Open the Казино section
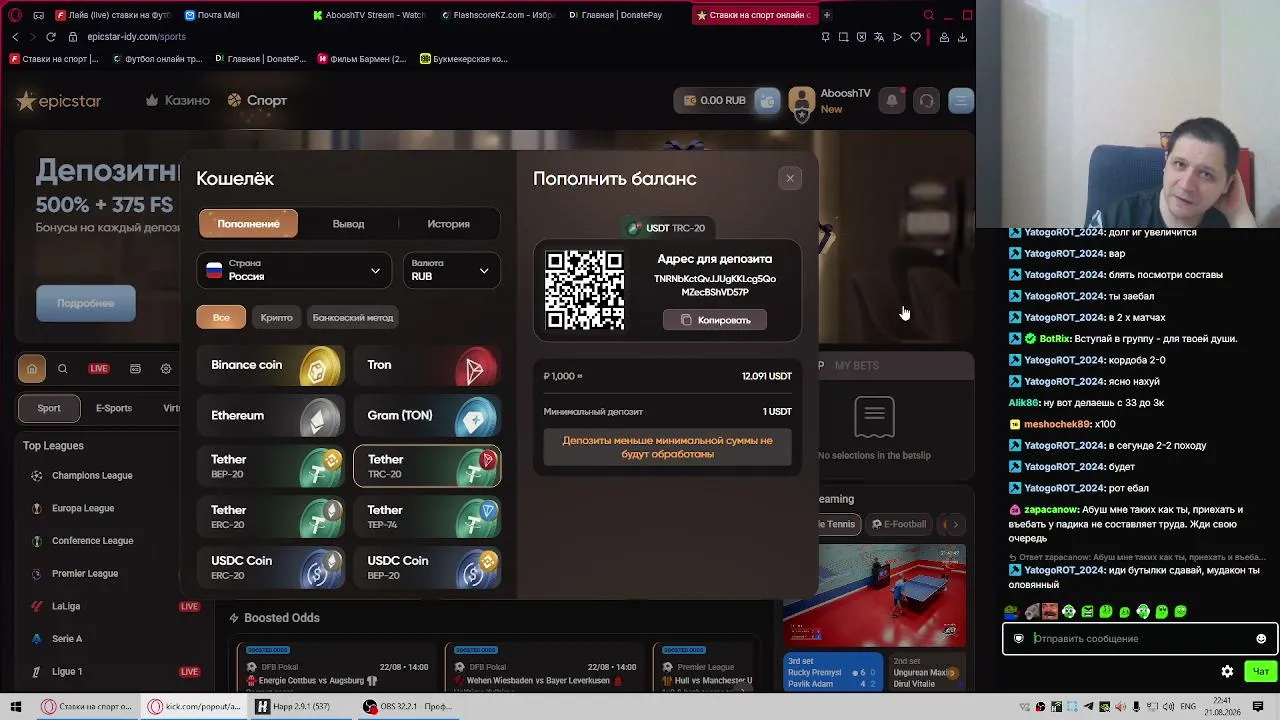Viewport: 1280px width, 720px height. [177, 100]
